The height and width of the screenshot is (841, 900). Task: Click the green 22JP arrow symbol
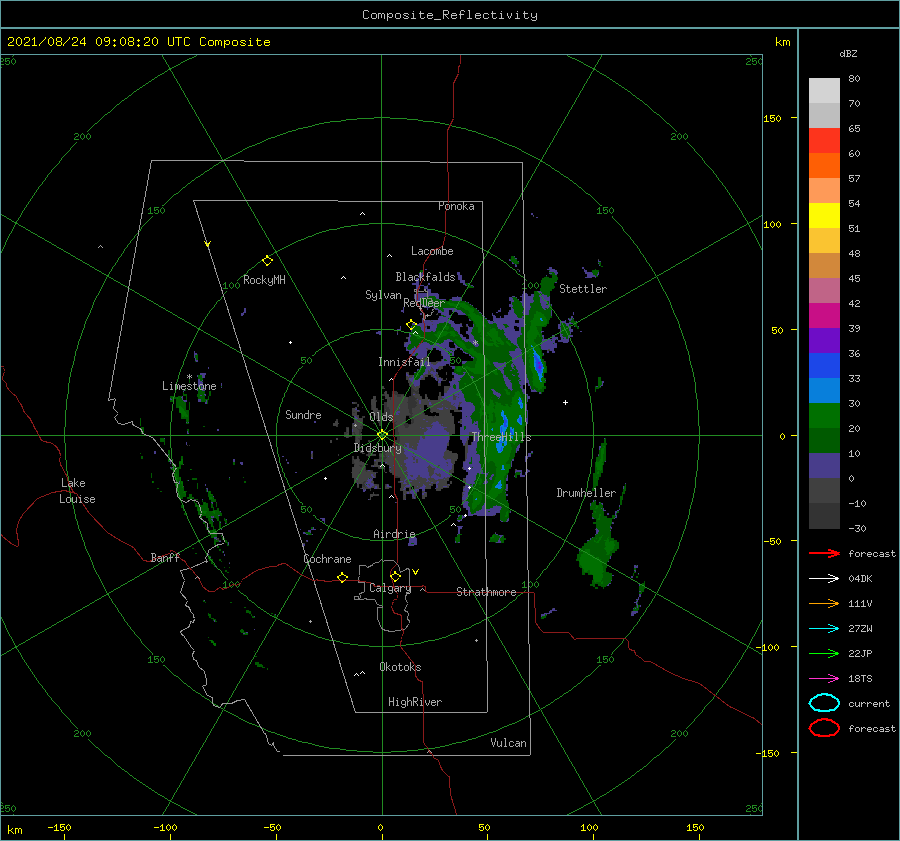coord(824,653)
